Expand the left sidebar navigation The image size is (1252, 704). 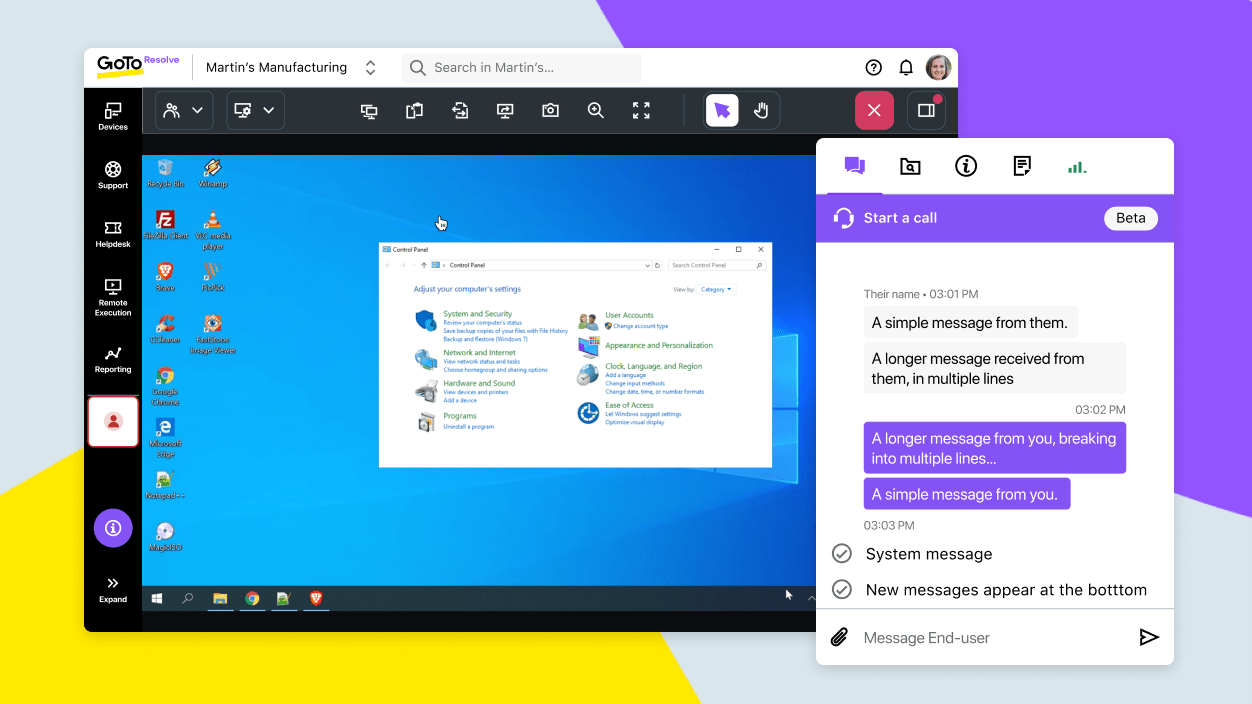pos(113,589)
